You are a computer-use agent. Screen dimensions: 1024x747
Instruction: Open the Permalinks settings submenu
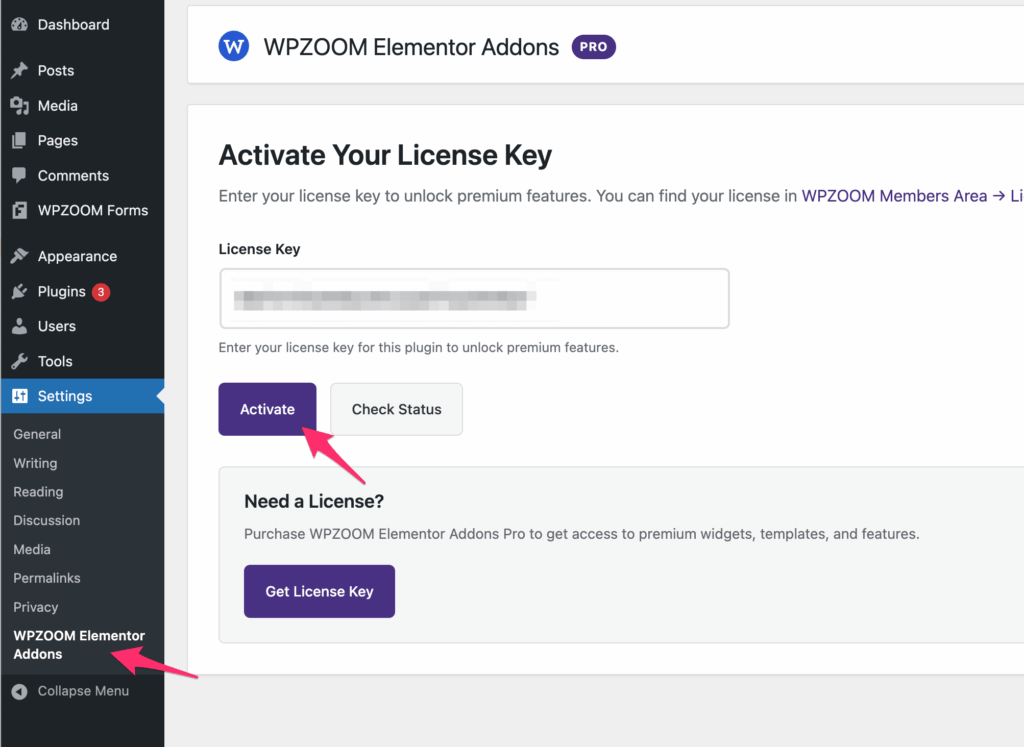47,578
